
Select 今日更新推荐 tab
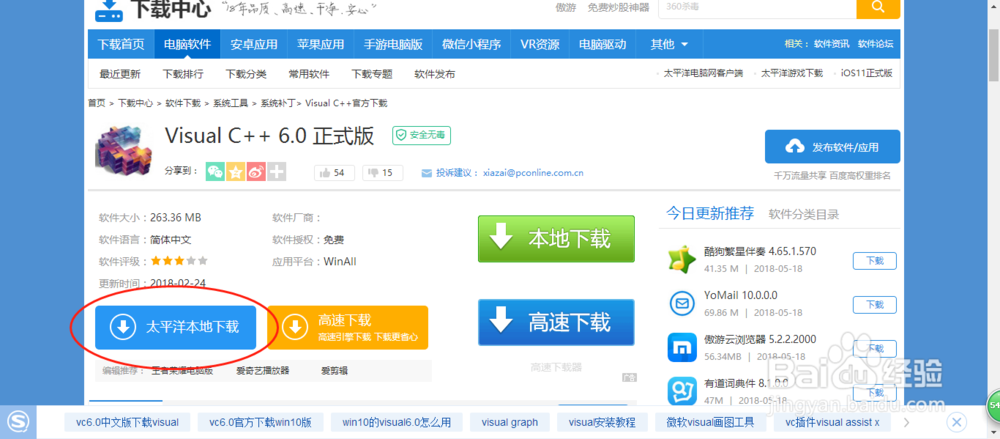710,213
